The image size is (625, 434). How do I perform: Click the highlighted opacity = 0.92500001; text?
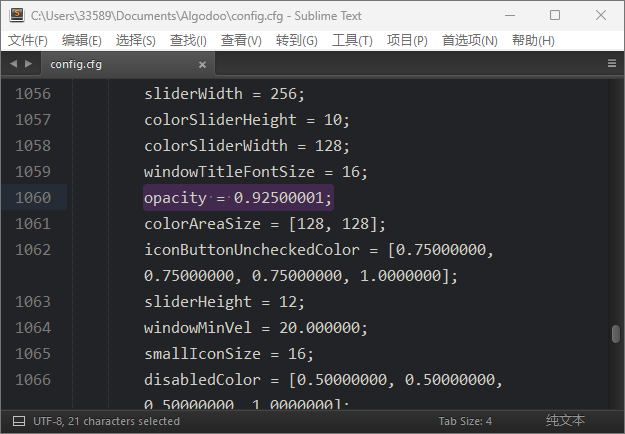click(238, 198)
